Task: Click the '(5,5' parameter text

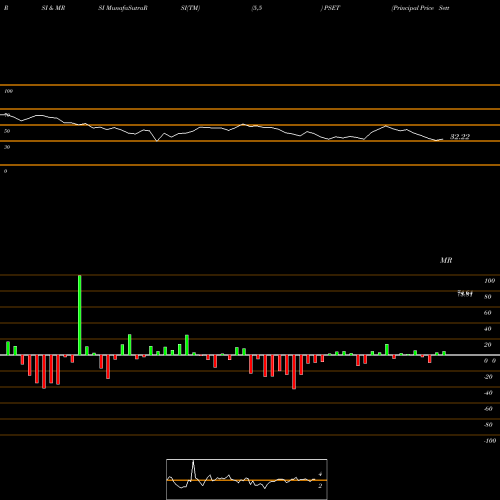Action: click(257, 8)
